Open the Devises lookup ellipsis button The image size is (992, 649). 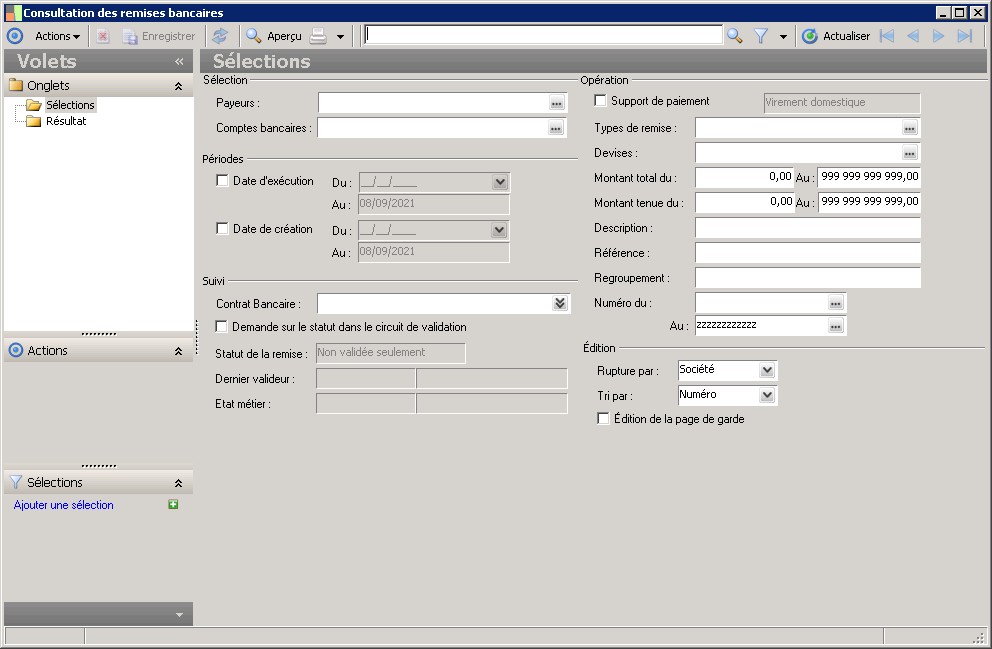[910, 153]
